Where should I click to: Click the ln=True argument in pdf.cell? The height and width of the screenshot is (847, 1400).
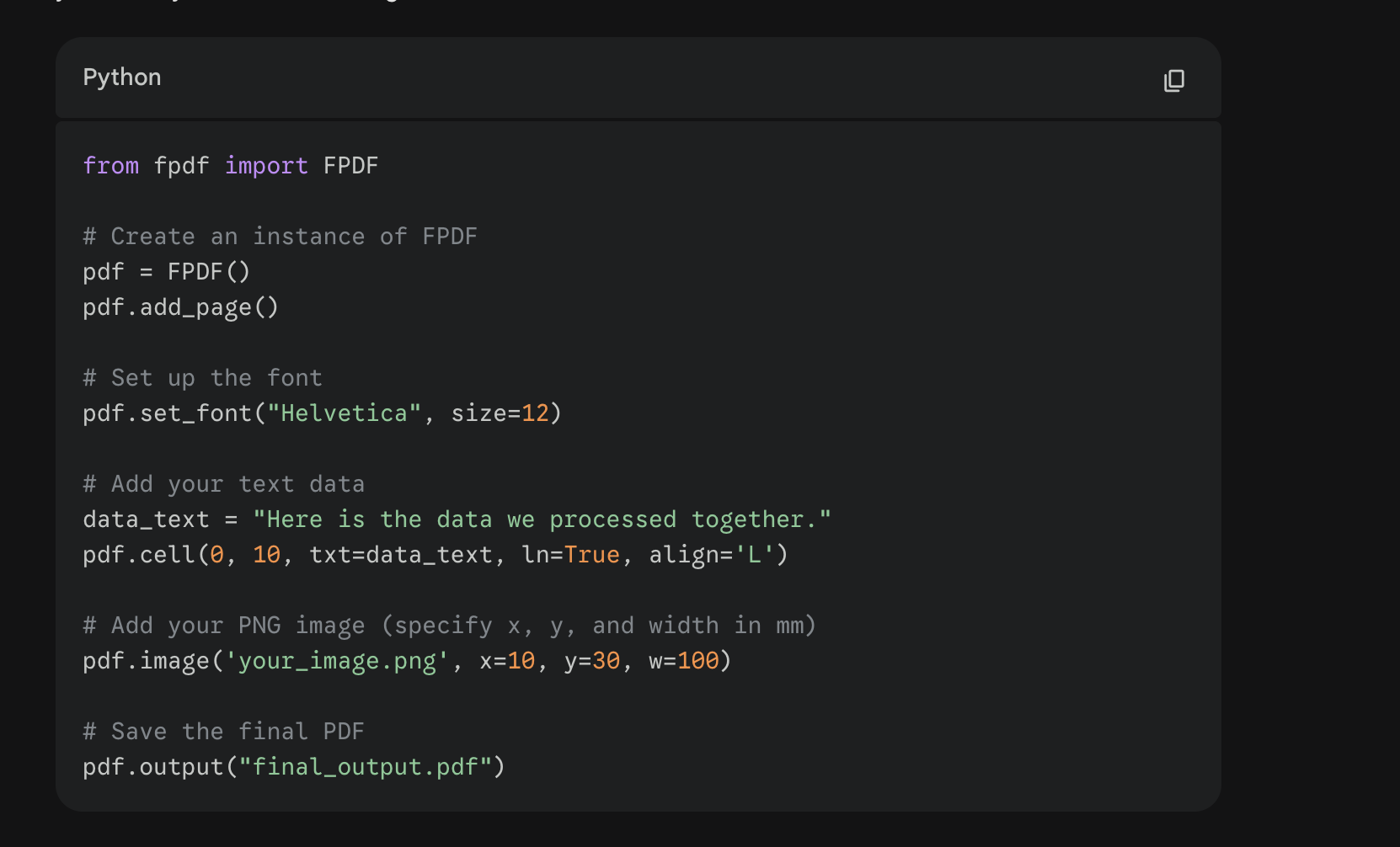tap(570, 555)
